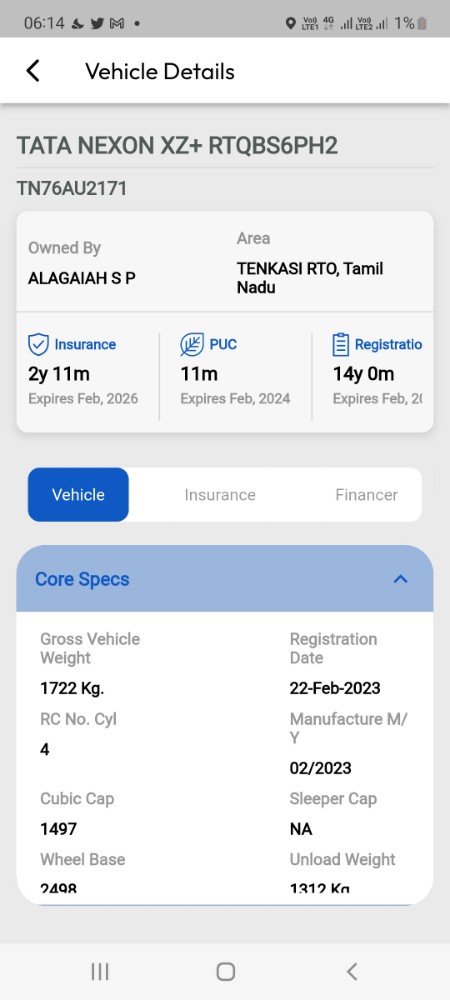Select the Vehicle tab

tap(78, 495)
